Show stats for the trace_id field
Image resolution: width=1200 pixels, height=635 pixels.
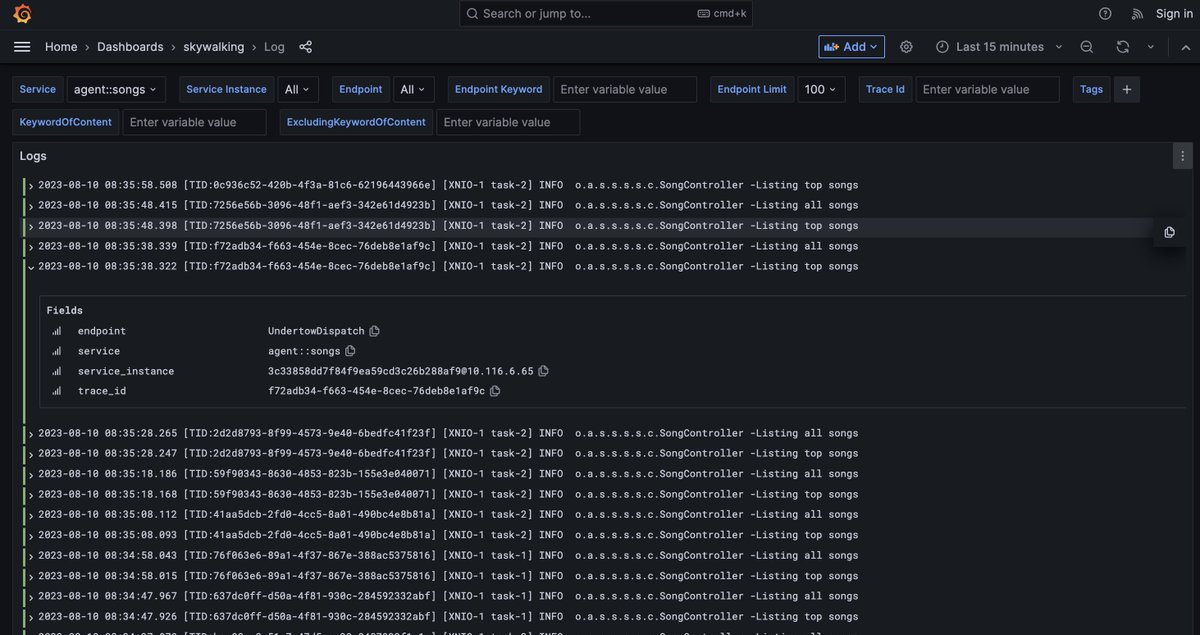tap(57, 391)
